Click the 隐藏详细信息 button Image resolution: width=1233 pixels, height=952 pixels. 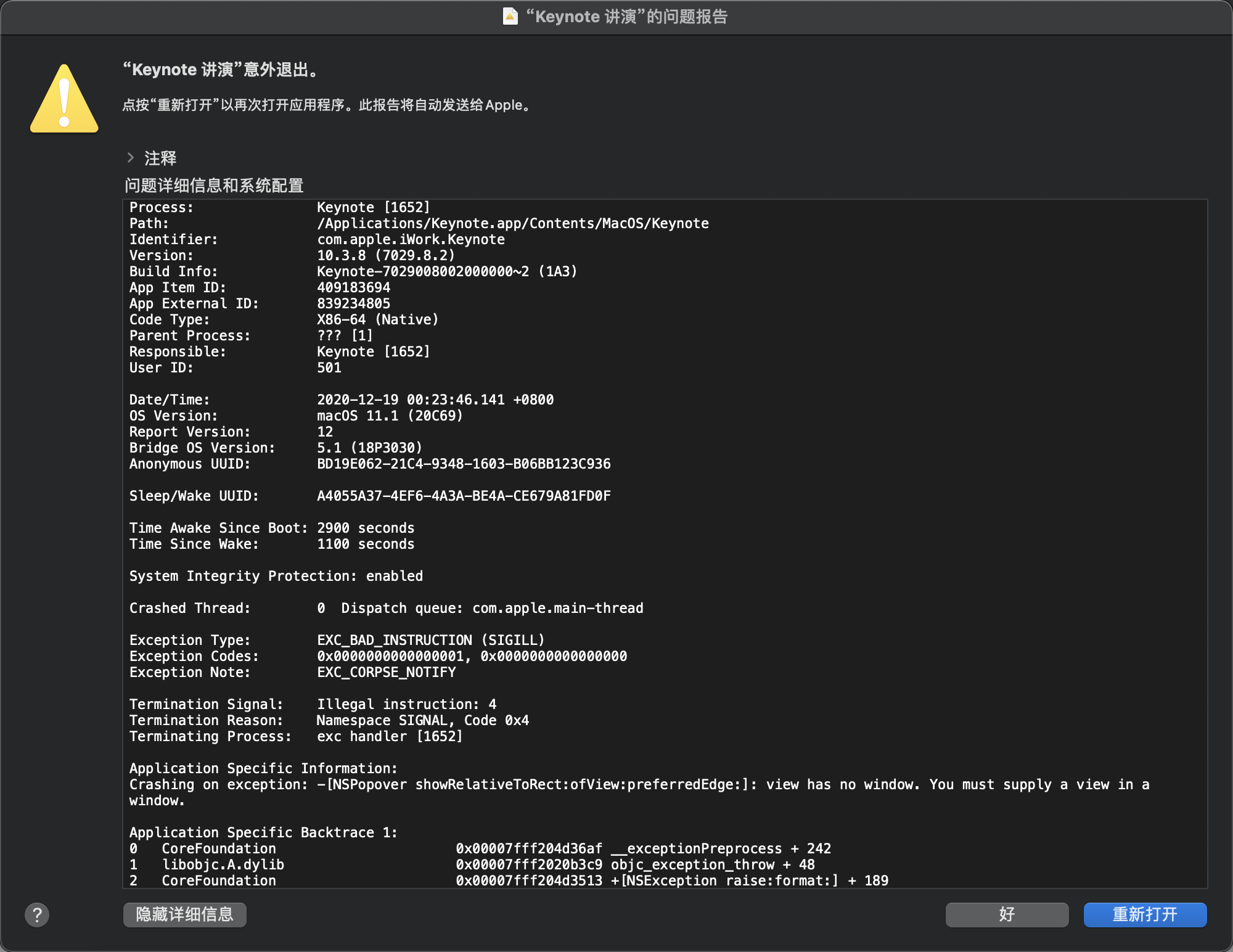click(184, 914)
